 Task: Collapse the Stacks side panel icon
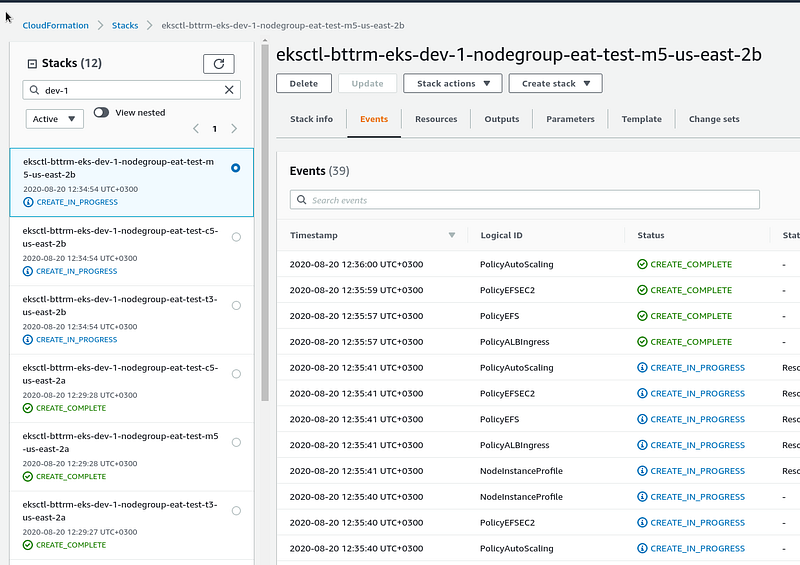[x=32, y=64]
